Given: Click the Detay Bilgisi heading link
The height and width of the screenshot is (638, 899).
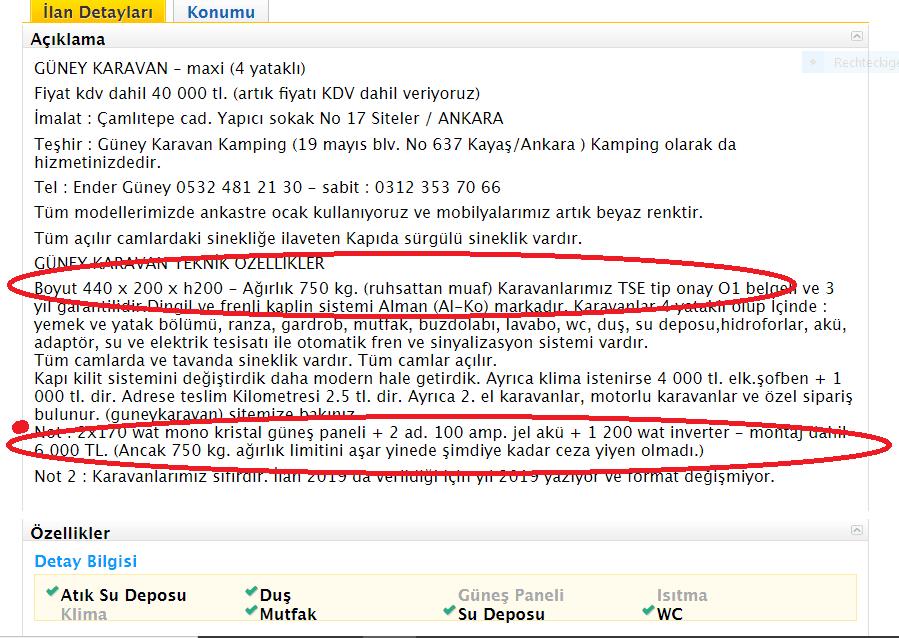Looking at the screenshot, I should pos(86,562).
